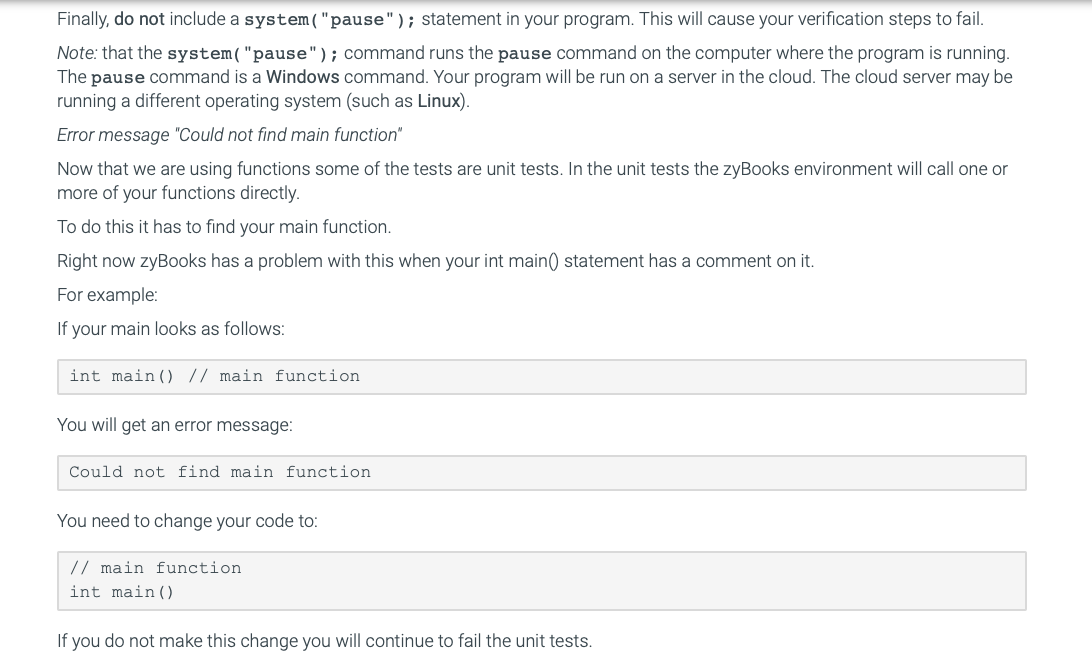Click the bold word "Linux"

(438, 101)
